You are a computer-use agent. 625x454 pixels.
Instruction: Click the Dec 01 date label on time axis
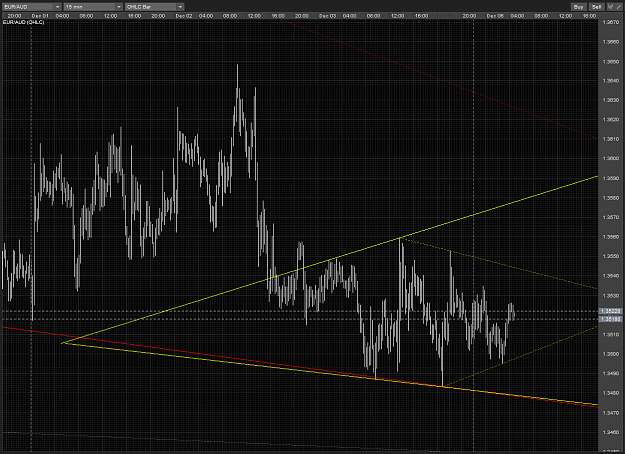click(40, 16)
